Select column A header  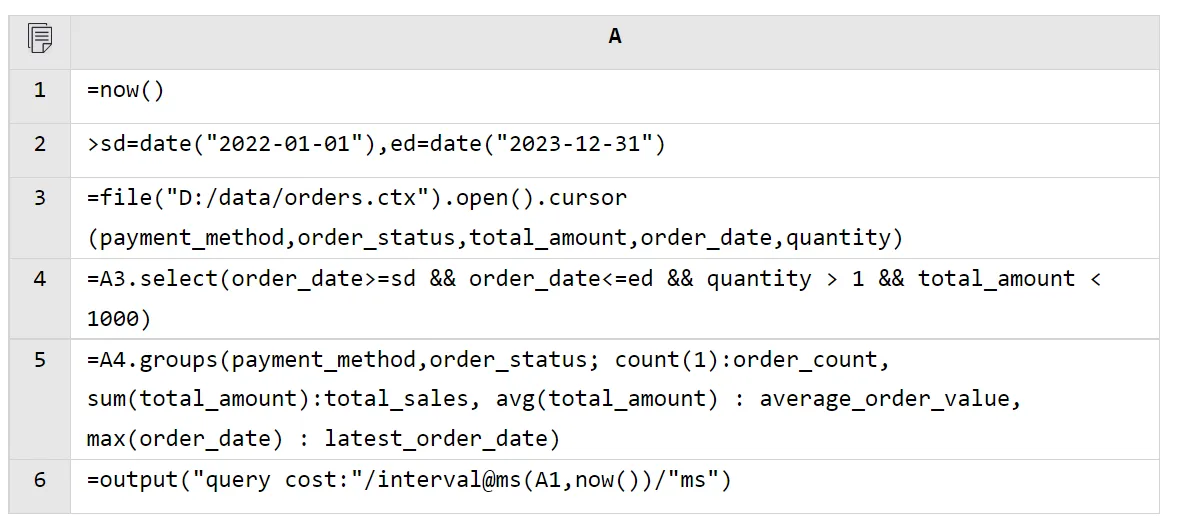point(614,36)
